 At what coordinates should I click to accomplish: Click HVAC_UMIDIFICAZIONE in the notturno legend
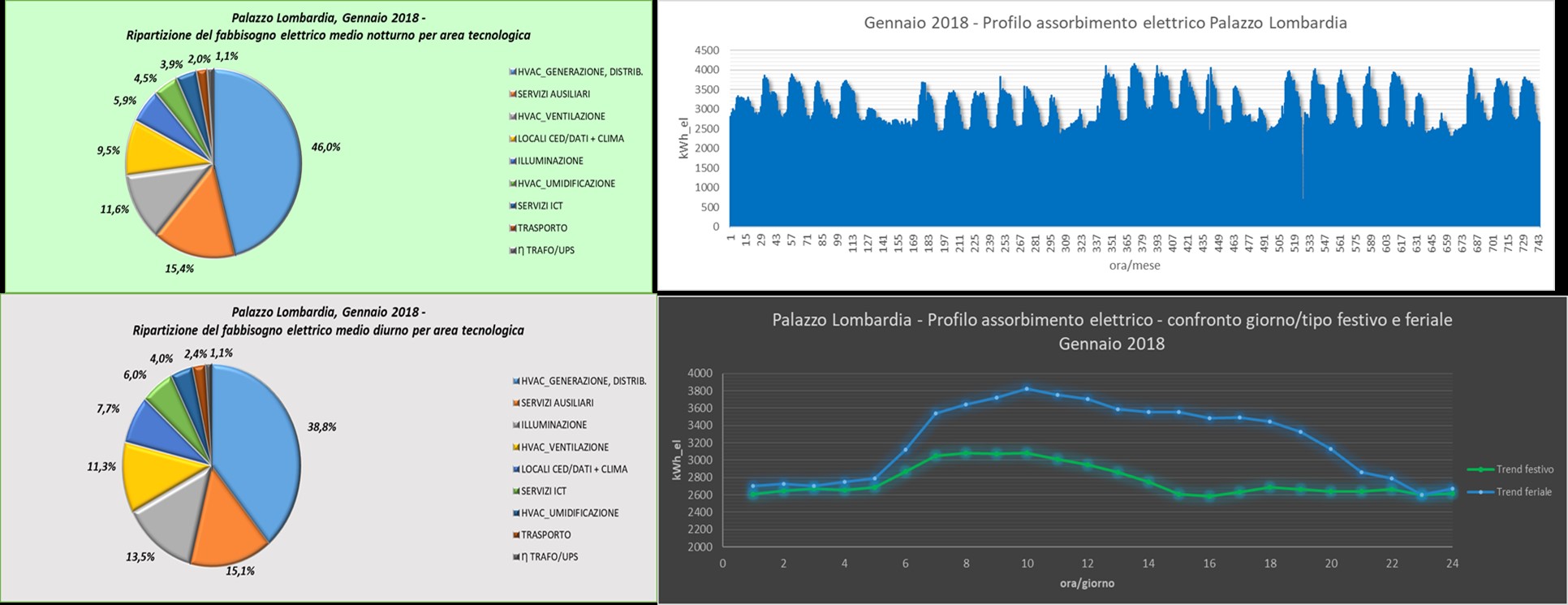click(562, 184)
